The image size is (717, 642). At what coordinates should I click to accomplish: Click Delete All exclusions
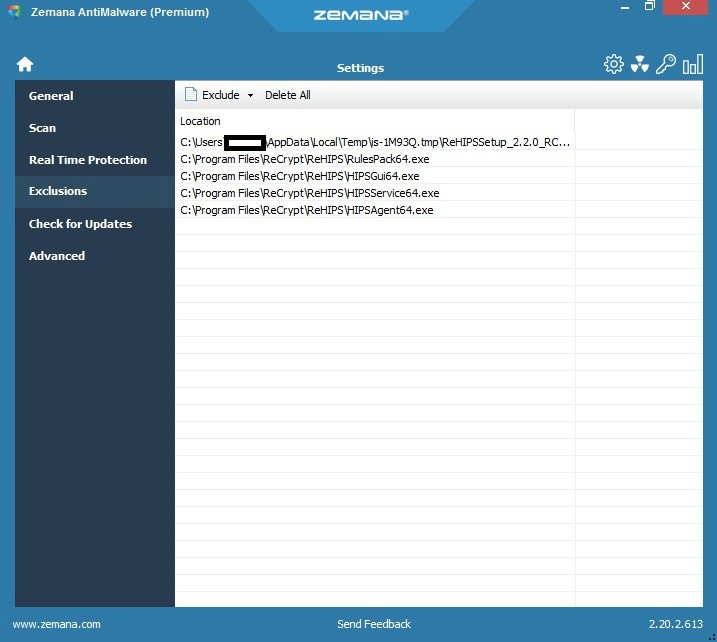pyautogui.click(x=288, y=95)
